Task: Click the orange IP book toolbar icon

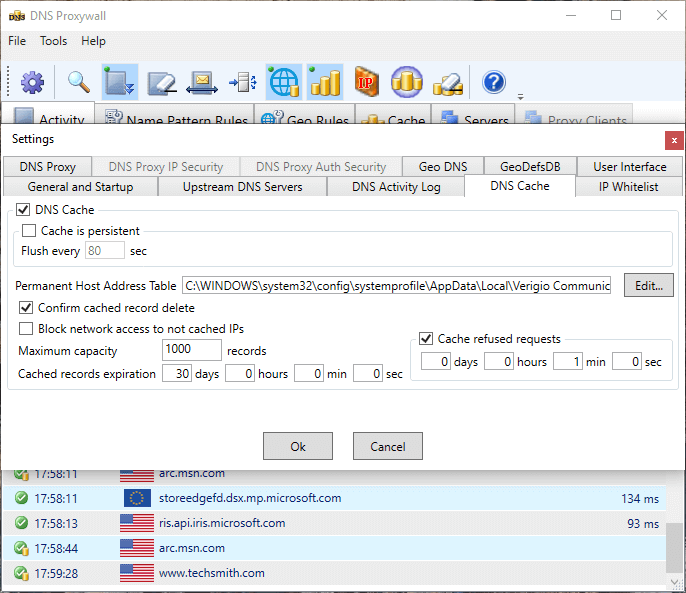Action: pyautogui.click(x=366, y=82)
